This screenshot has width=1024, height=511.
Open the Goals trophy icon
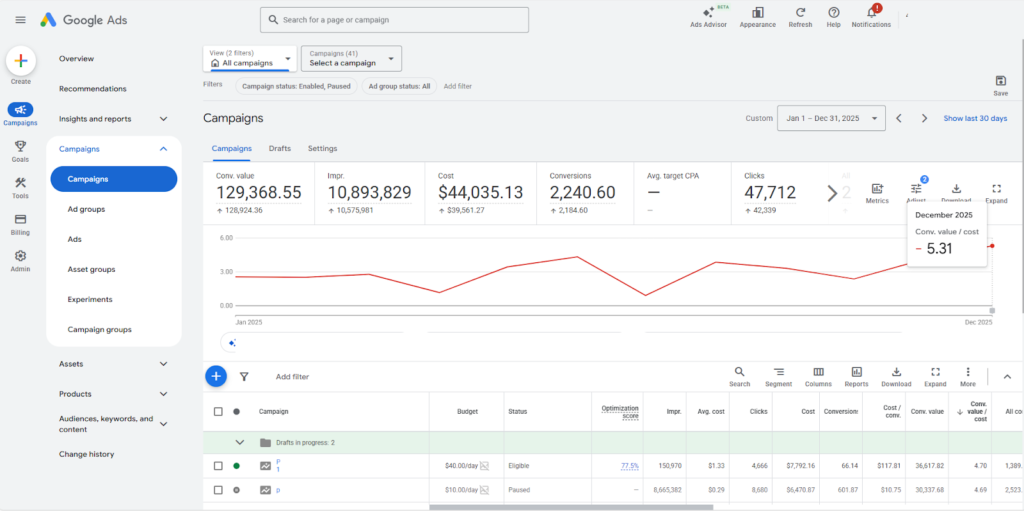[x=20, y=146]
